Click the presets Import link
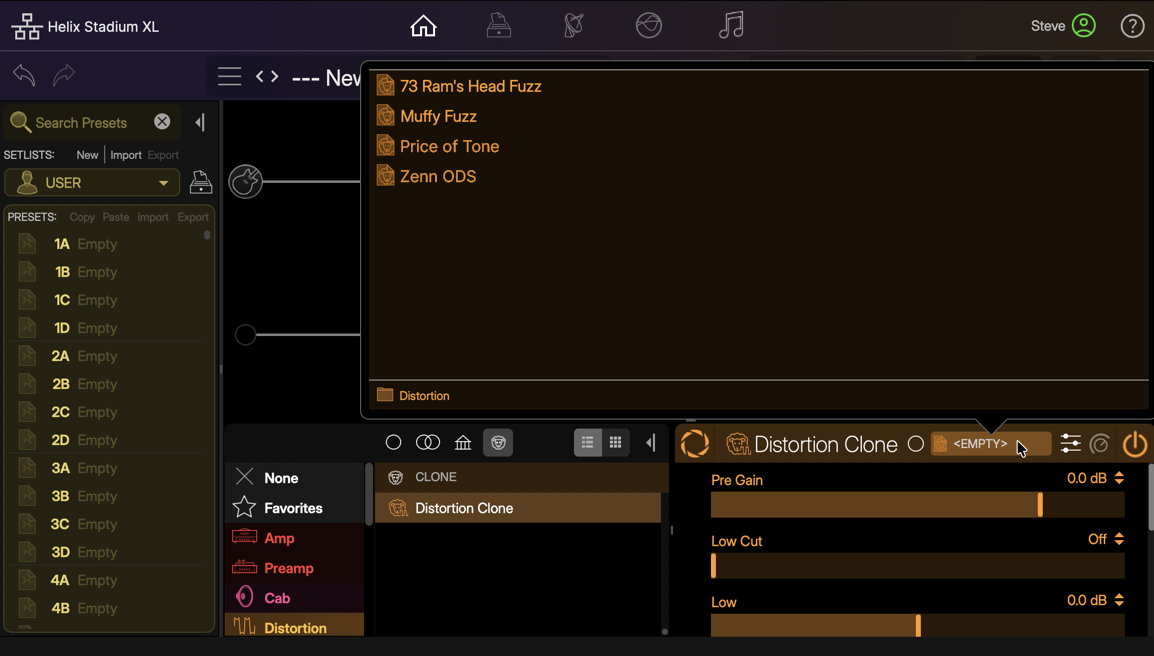 (152, 217)
